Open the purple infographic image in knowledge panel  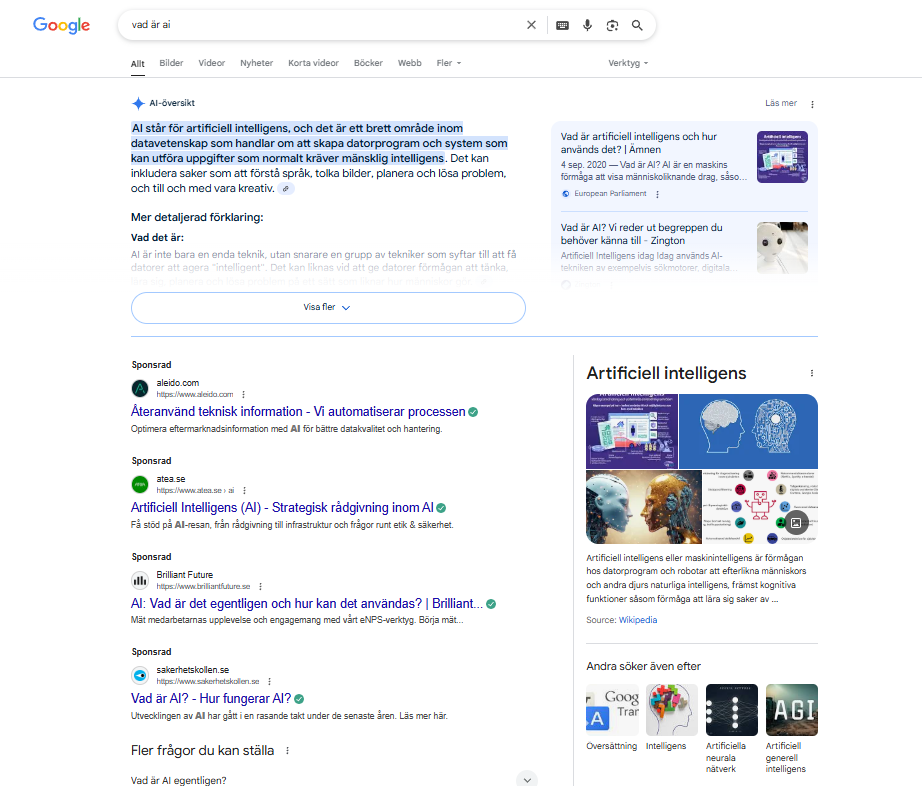click(x=632, y=431)
